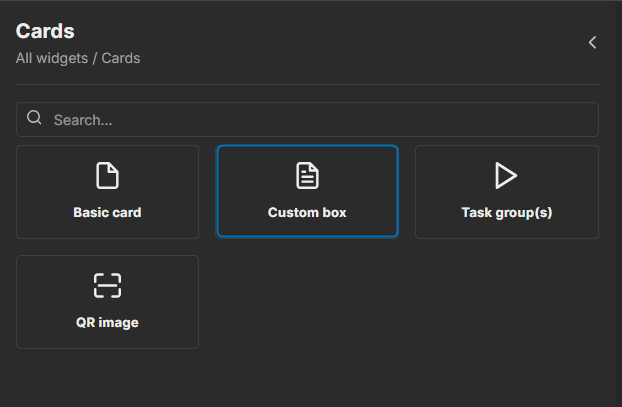Click the QR image scan icon
Image resolution: width=622 pixels, height=407 pixels.
click(107, 286)
